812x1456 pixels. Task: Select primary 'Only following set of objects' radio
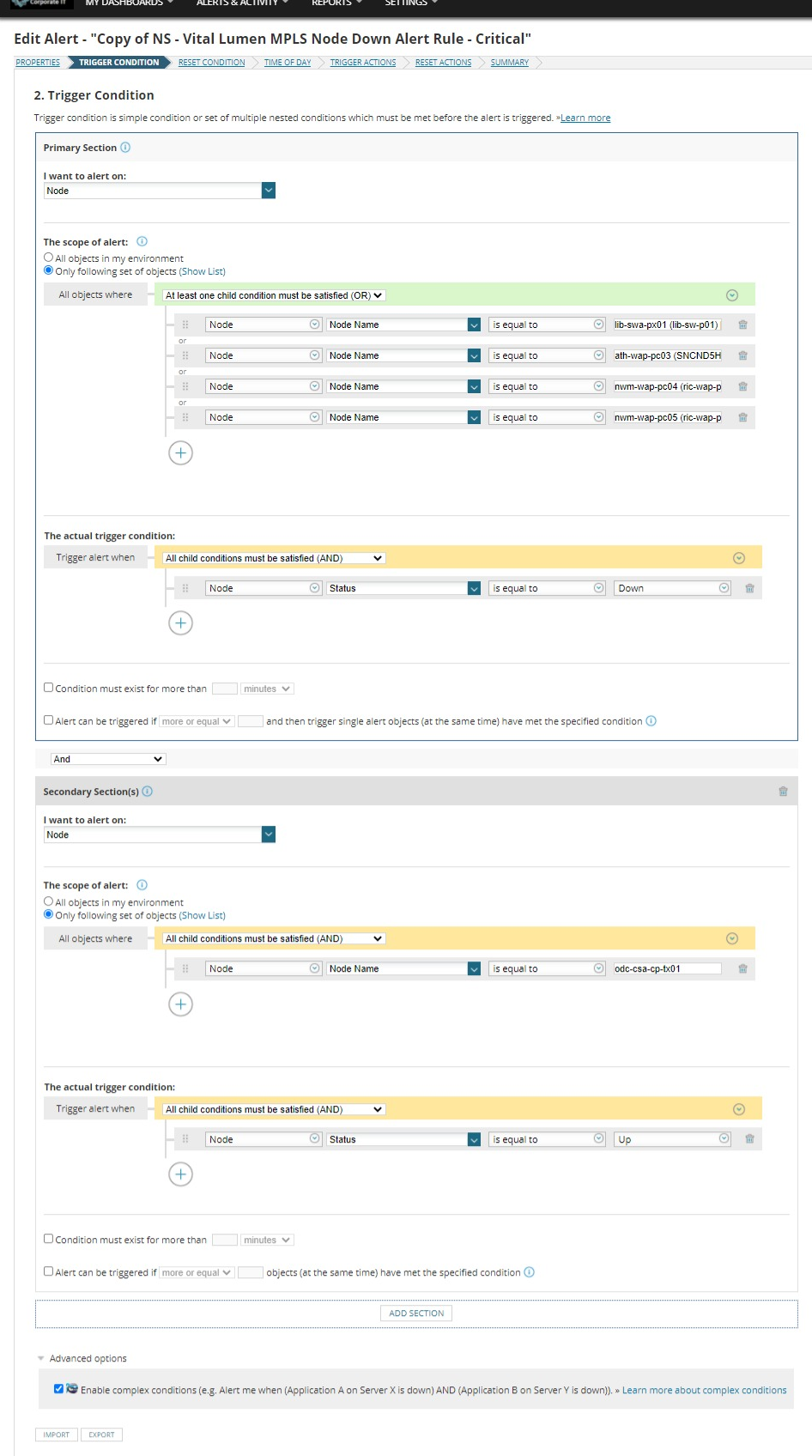(49, 270)
